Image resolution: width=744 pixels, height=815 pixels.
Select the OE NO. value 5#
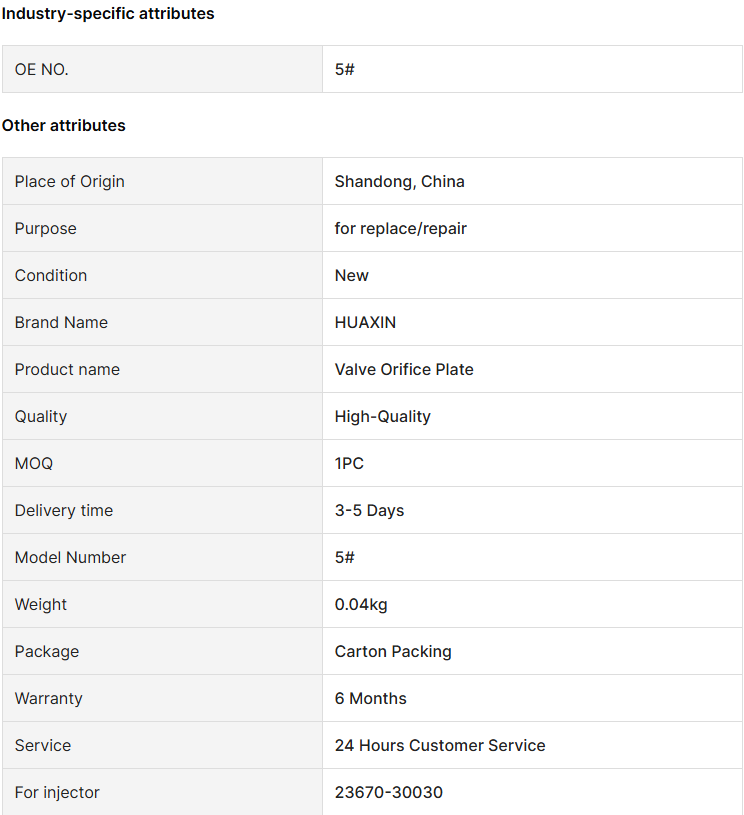point(344,69)
